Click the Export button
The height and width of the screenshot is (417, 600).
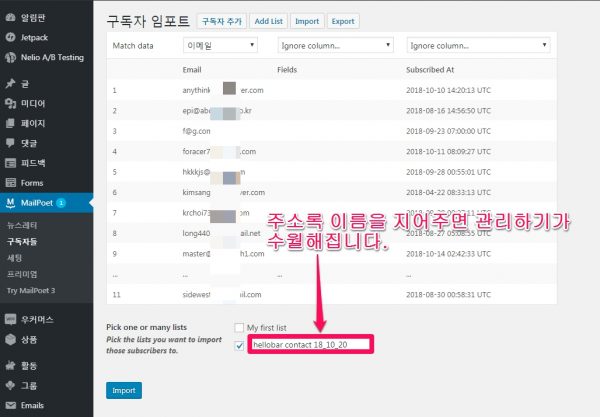click(343, 21)
